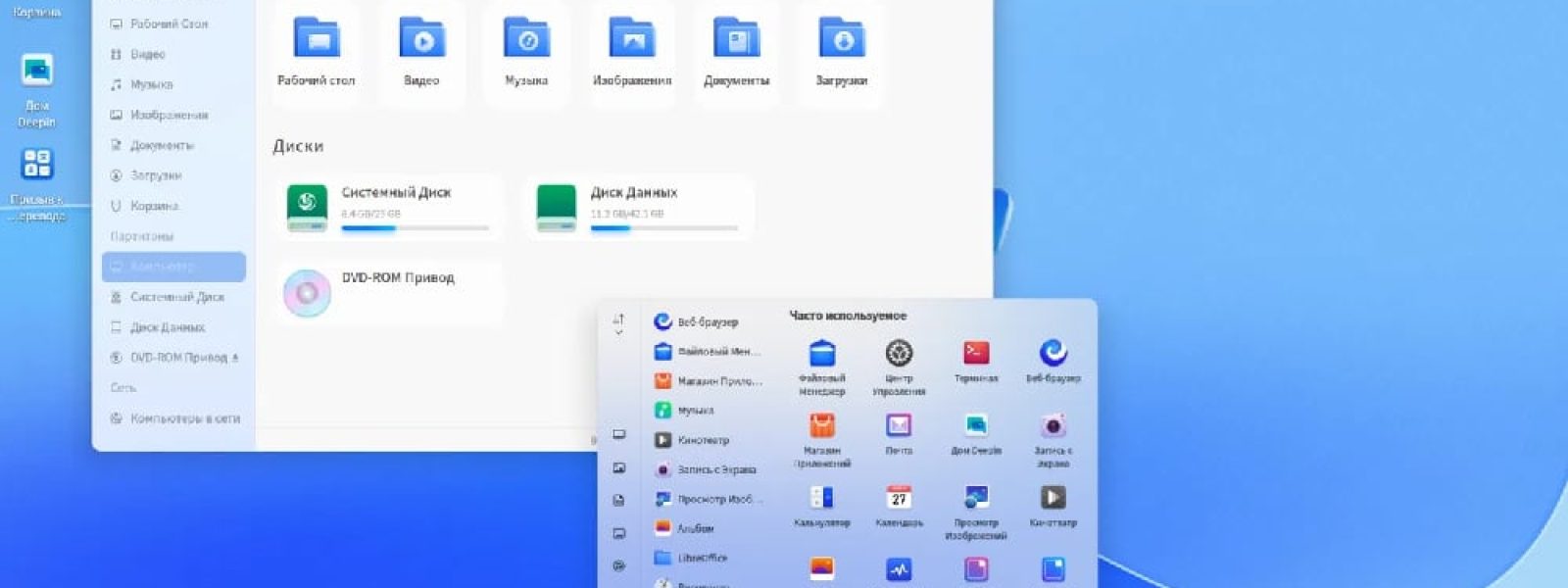Screen dimensions: 1568x588
Task: Select highlighted Компьютер sidebar entry
Action: pyautogui.click(x=173, y=267)
